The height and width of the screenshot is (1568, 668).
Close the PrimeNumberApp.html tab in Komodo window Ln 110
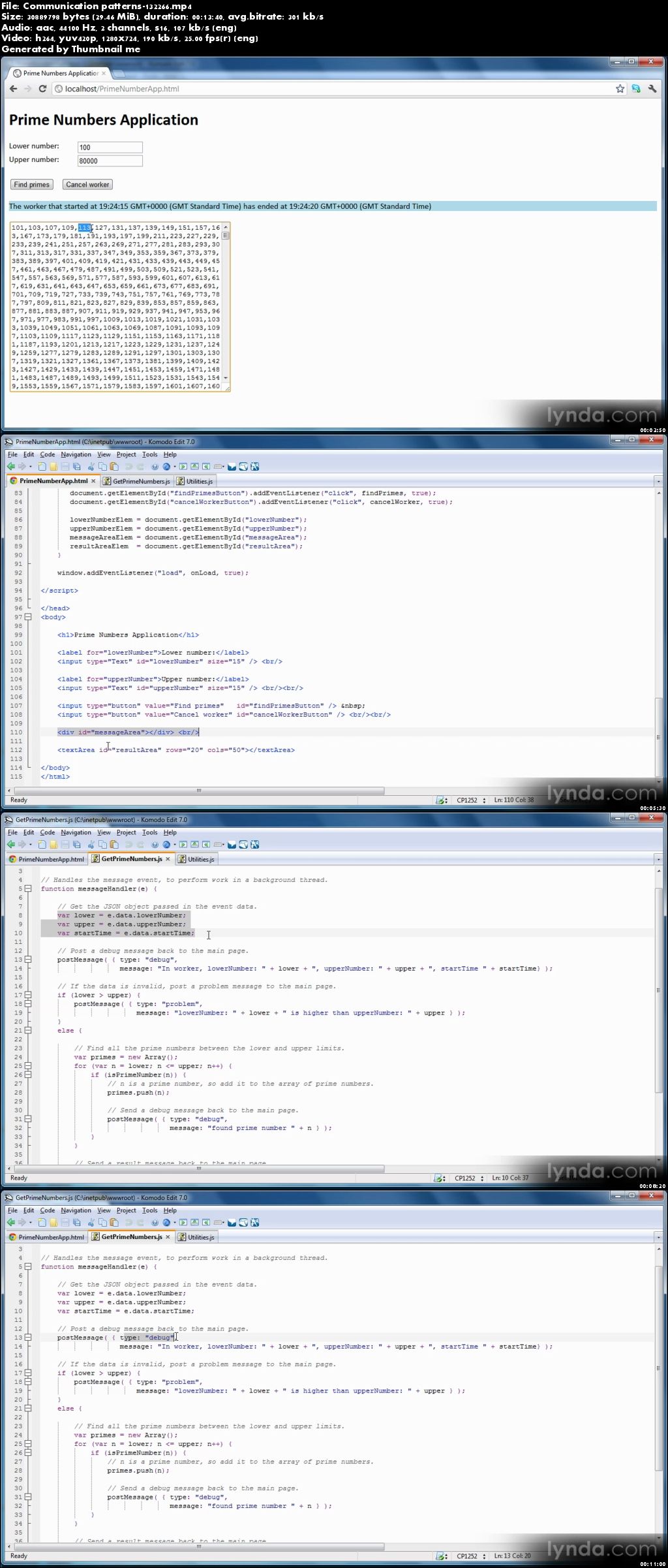[x=93, y=481]
